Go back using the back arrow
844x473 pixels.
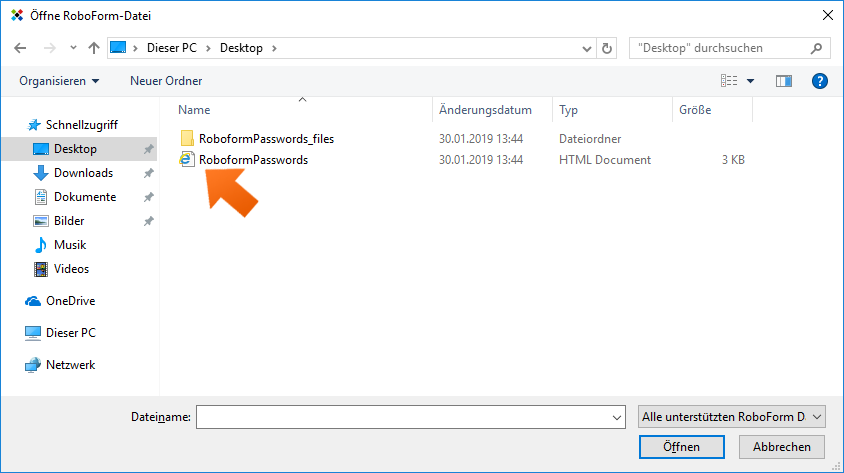pyautogui.click(x=20, y=48)
